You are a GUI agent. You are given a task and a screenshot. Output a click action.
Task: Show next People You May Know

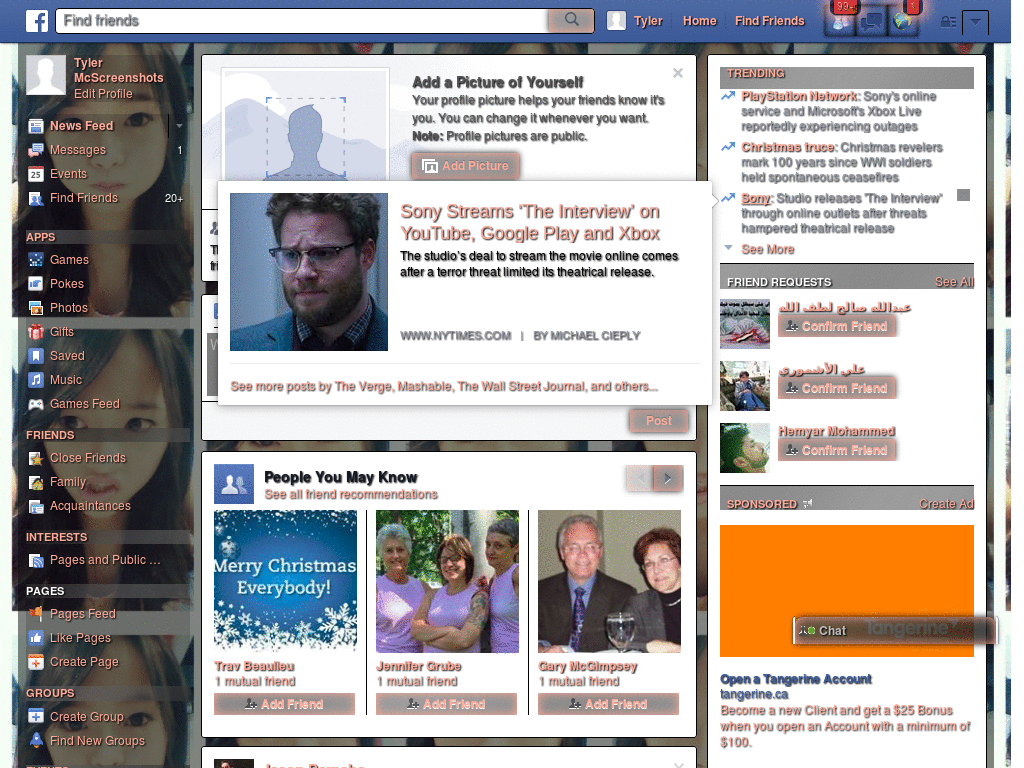point(668,479)
